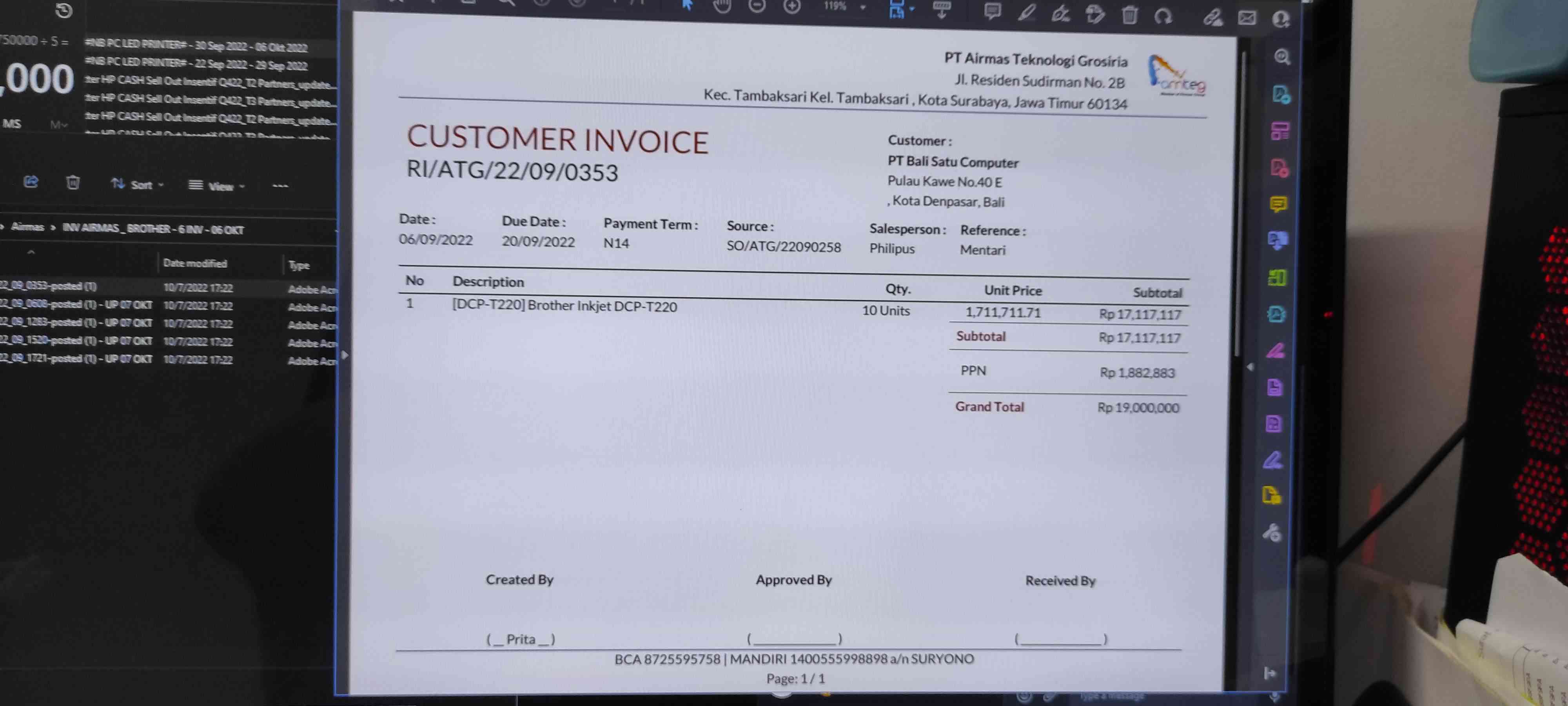1568x706 pixels.
Task: Open the 119% zoom level dropdown
Action: [844, 7]
